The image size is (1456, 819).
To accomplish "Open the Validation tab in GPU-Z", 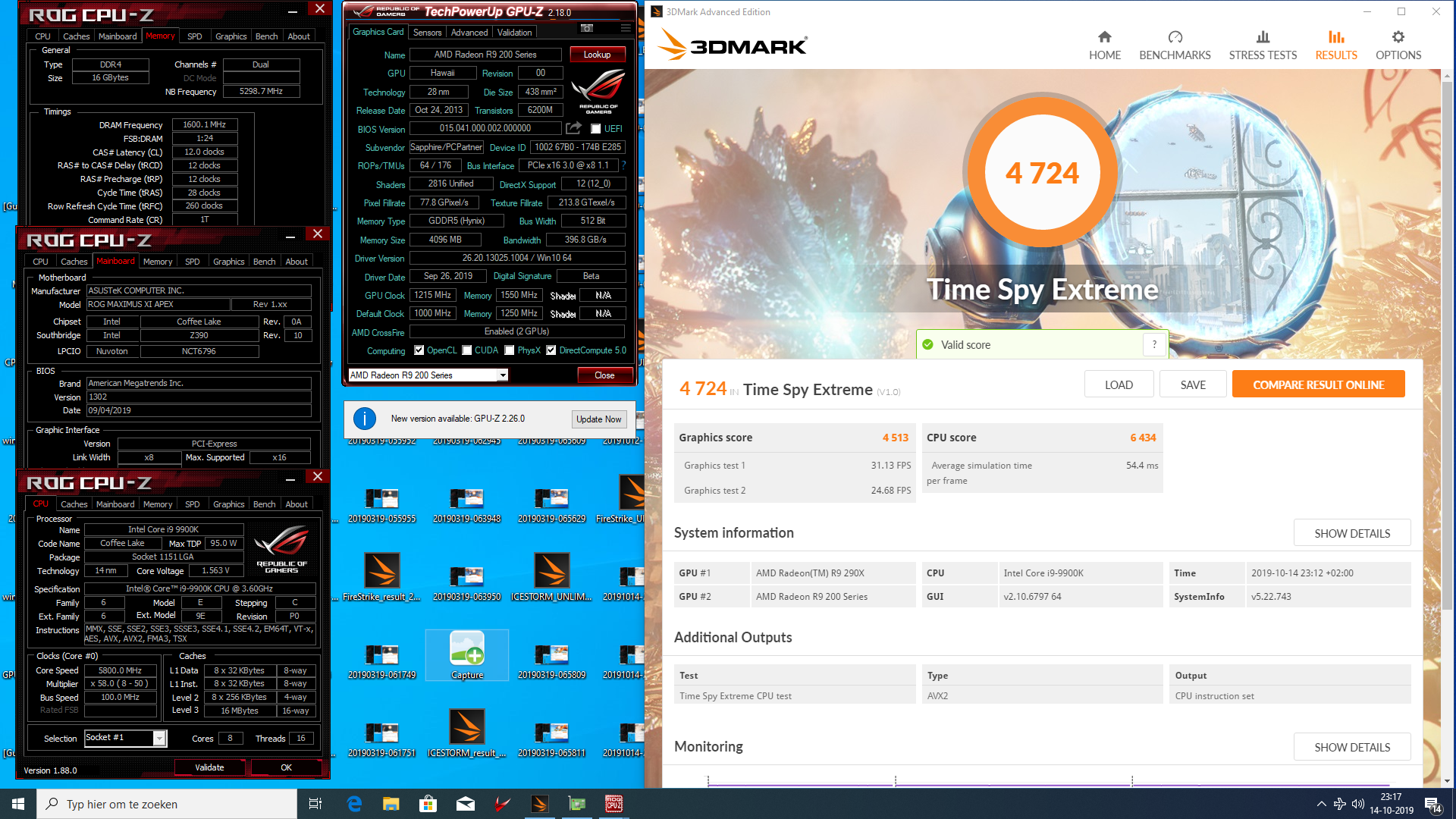I will [x=514, y=33].
